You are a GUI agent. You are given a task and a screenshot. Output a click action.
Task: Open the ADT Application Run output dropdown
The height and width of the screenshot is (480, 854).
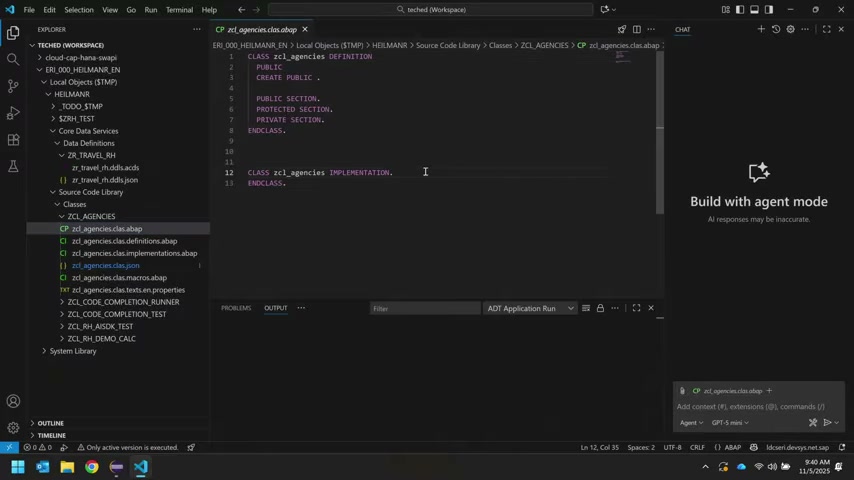pyautogui.click(x=529, y=308)
